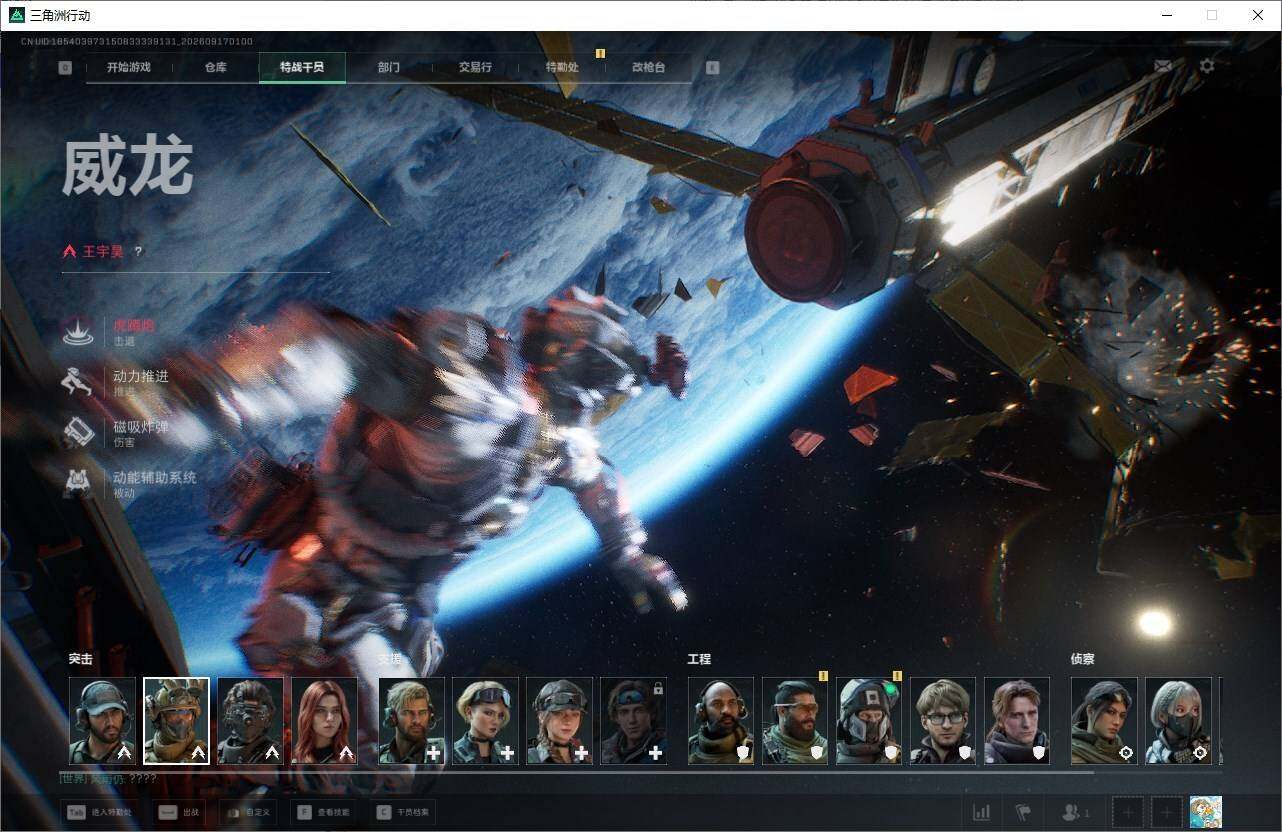Click the 支援 class heading
This screenshot has width=1282, height=832.
(x=390, y=659)
